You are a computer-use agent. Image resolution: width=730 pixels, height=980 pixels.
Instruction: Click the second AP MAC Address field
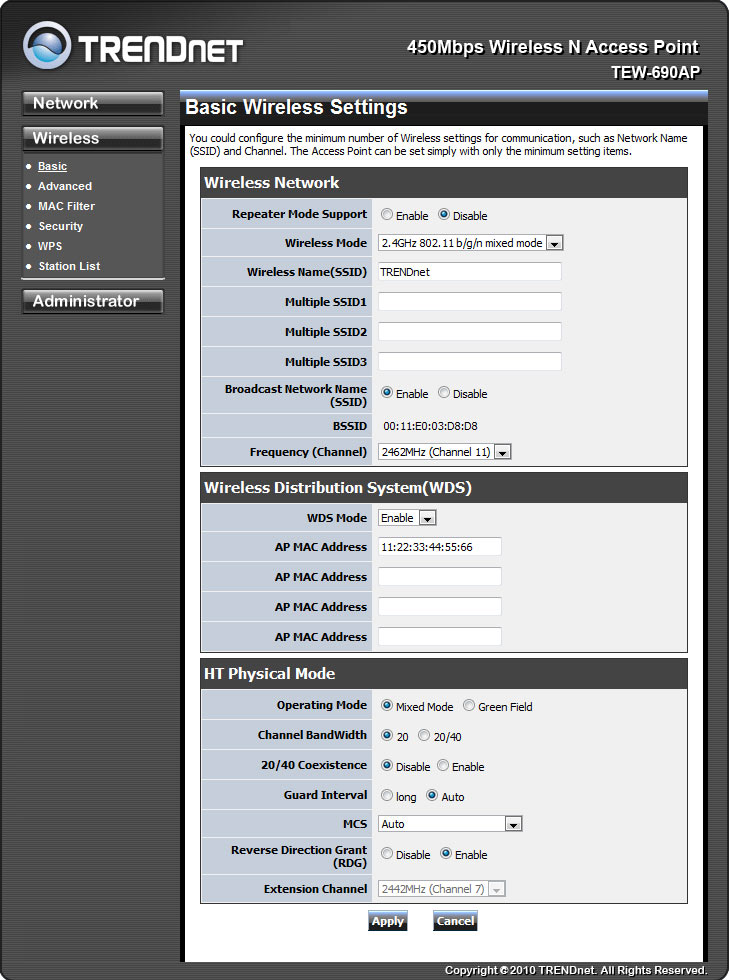pyautogui.click(x=440, y=577)
